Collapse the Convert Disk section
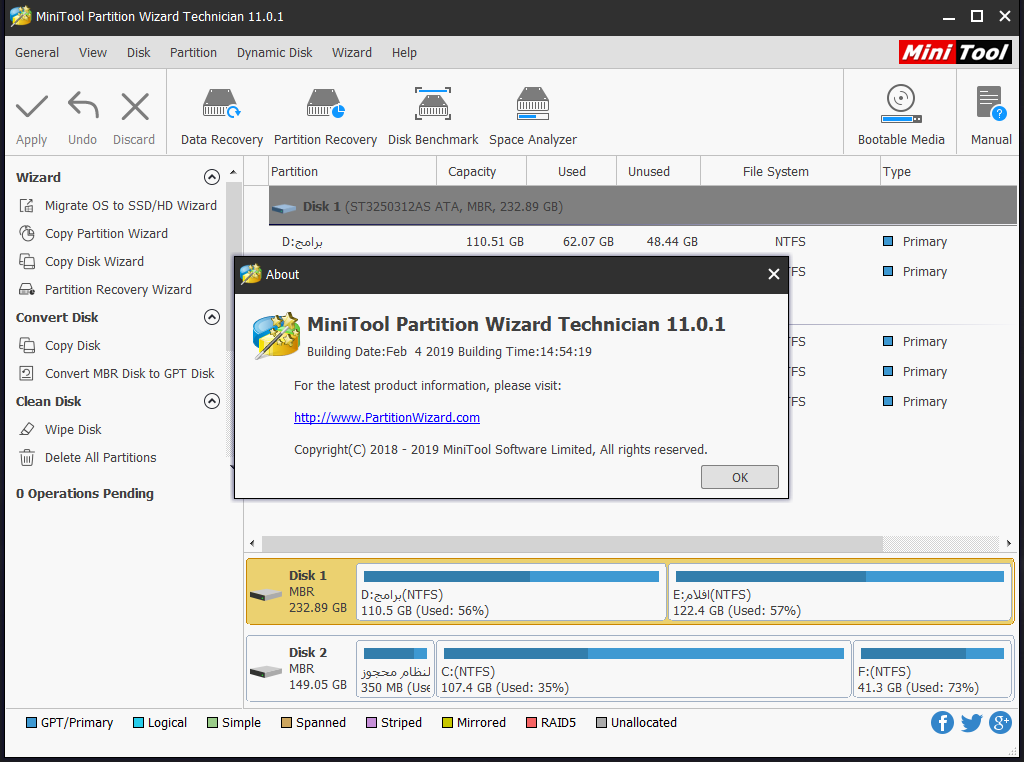The width and height of the screenshot is (1024, 762). coord(212,316)
